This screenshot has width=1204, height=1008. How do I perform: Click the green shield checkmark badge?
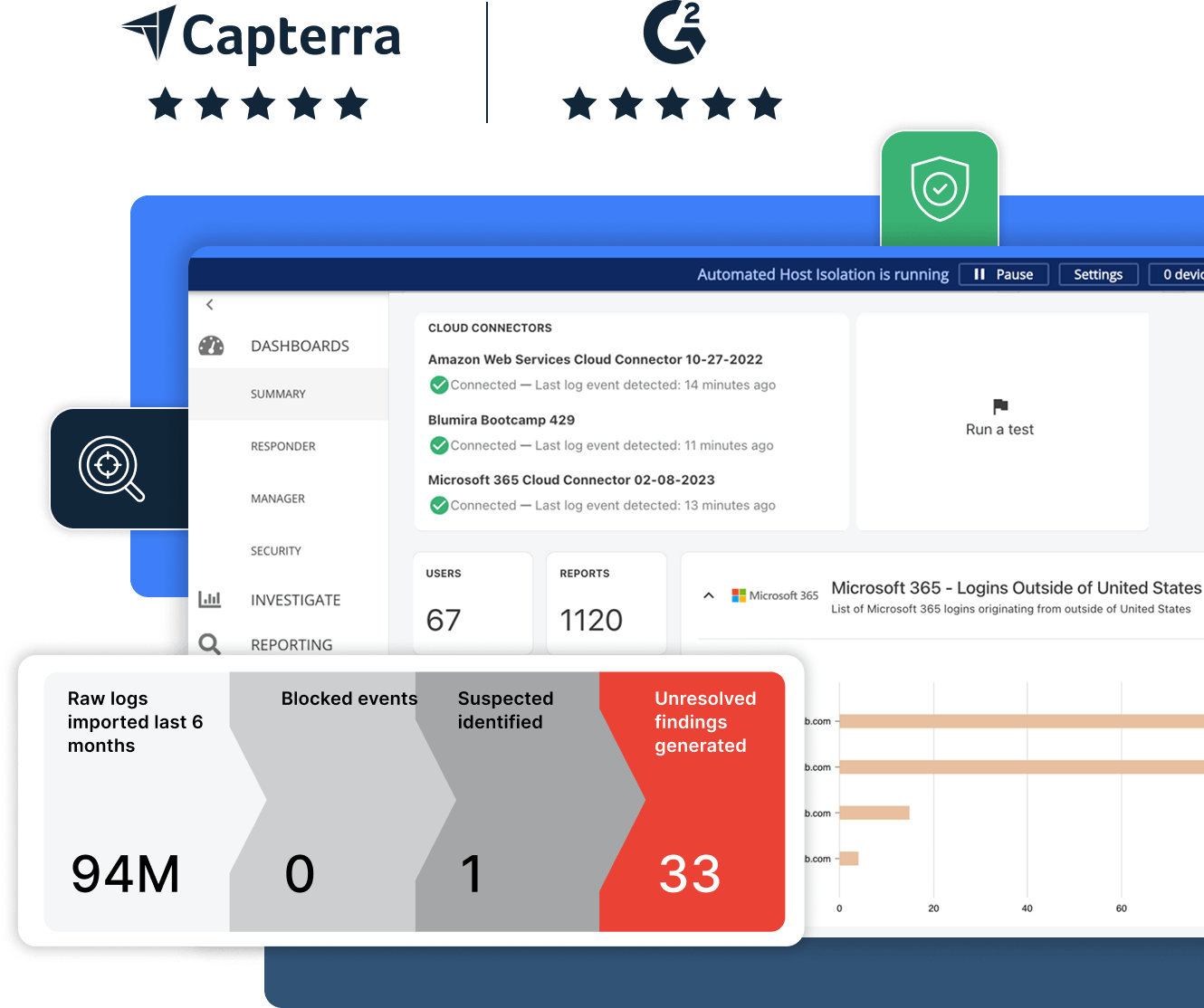[x=939, y=187]
